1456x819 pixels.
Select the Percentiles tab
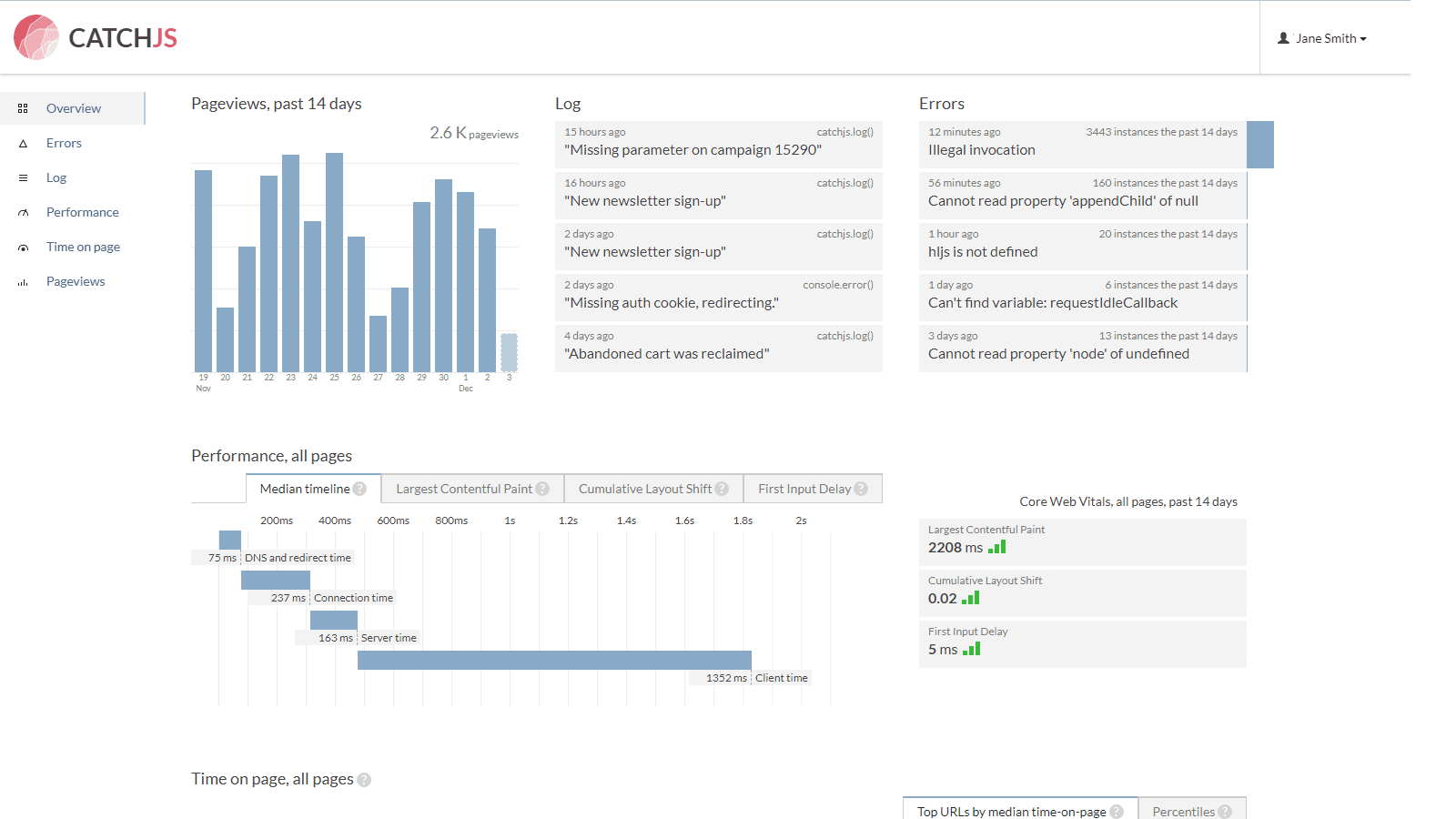(x=1186, y=811)
